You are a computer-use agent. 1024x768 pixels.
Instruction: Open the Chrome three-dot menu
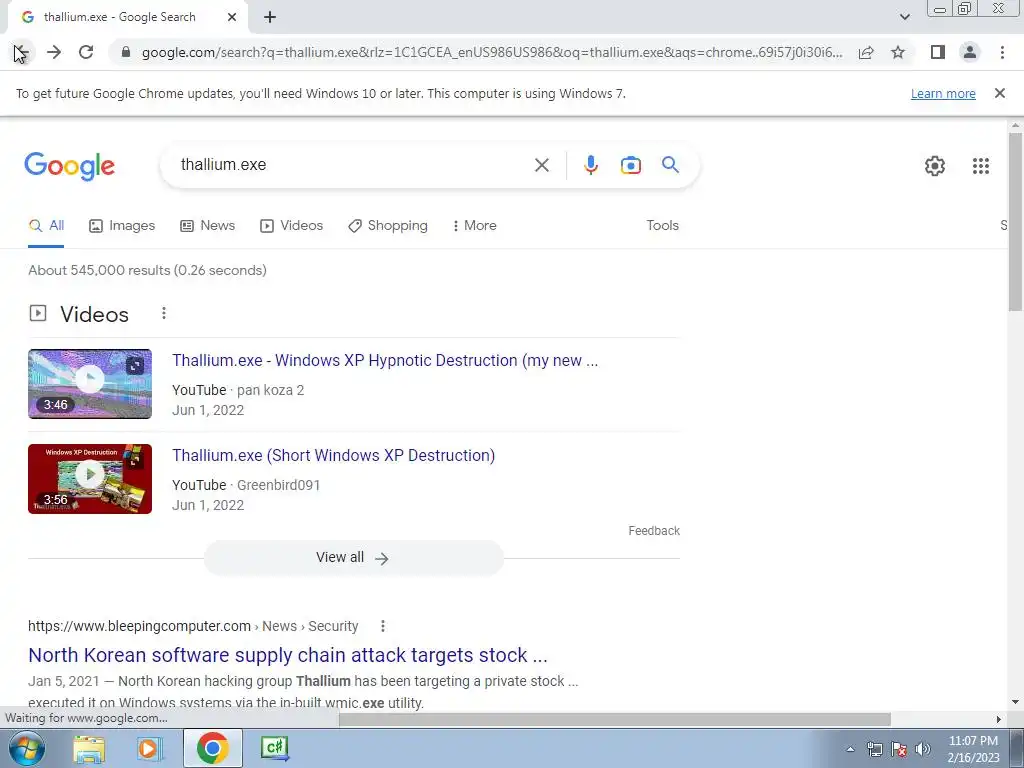[x=1002, y=52]
